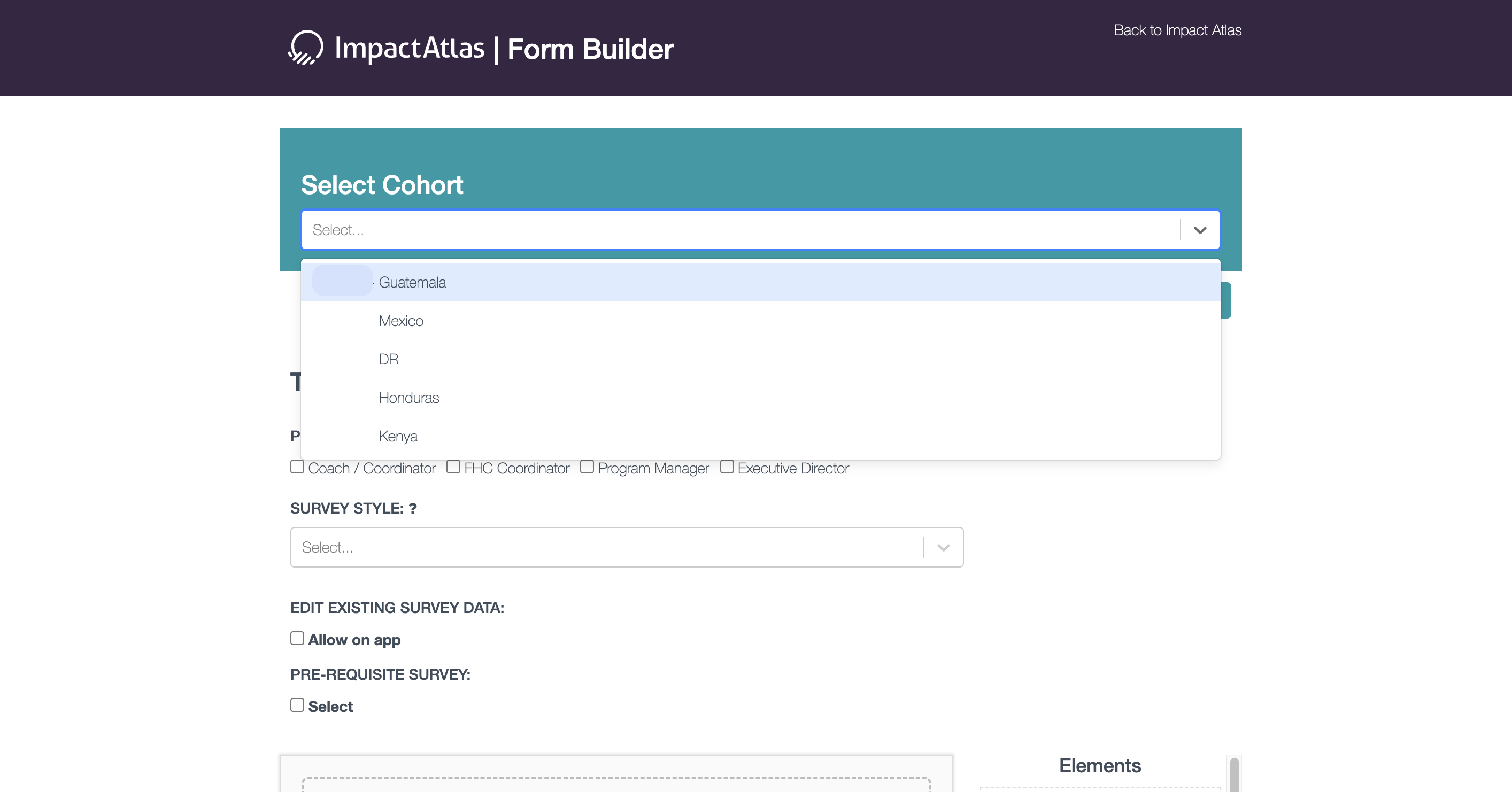Tick the Program Manager checkbox
Screen dimensions: 1512x792
coord(587,467)
